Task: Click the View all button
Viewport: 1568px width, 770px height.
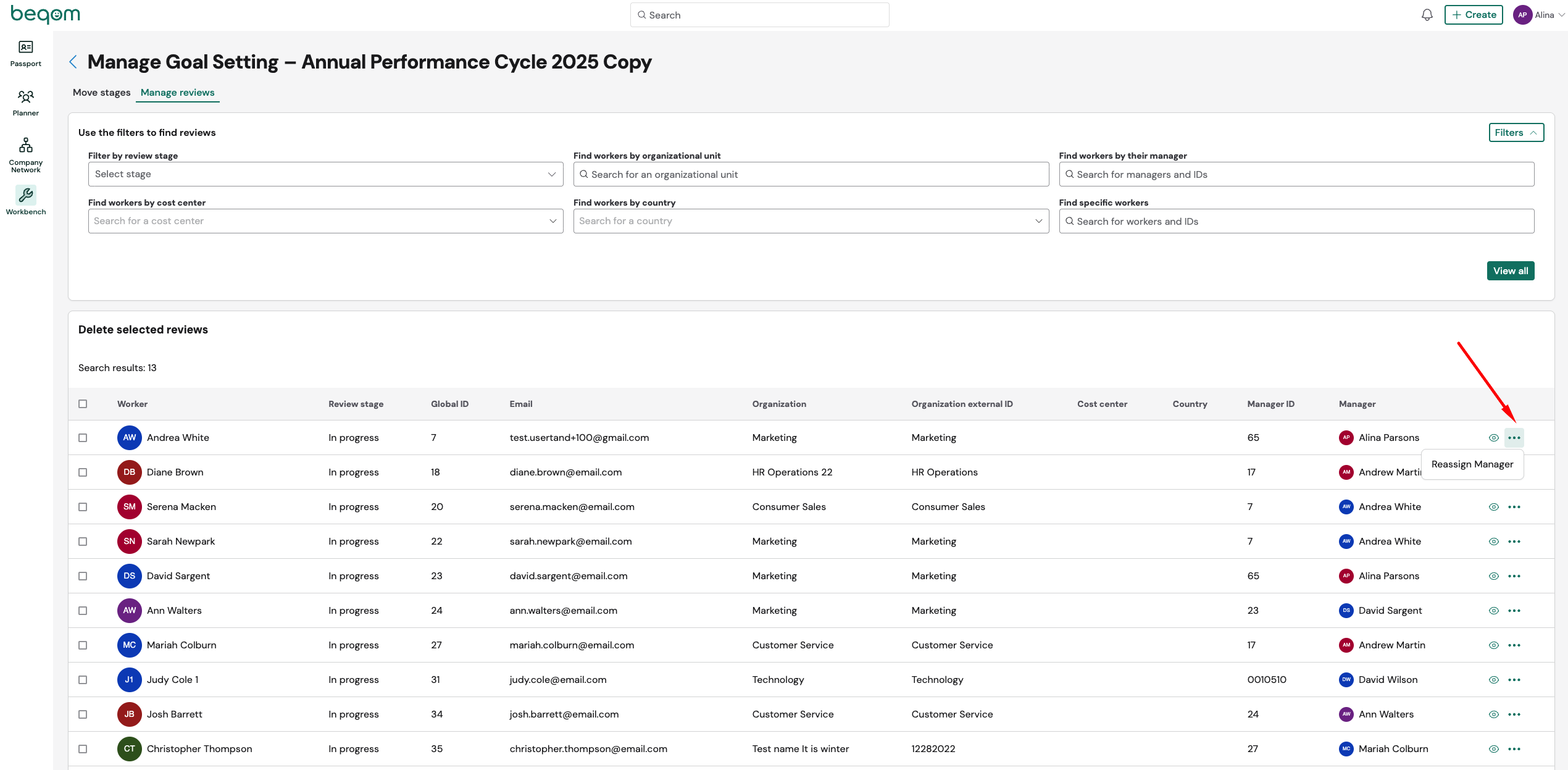Action: pyautogui.click(x=1510, y=271)
